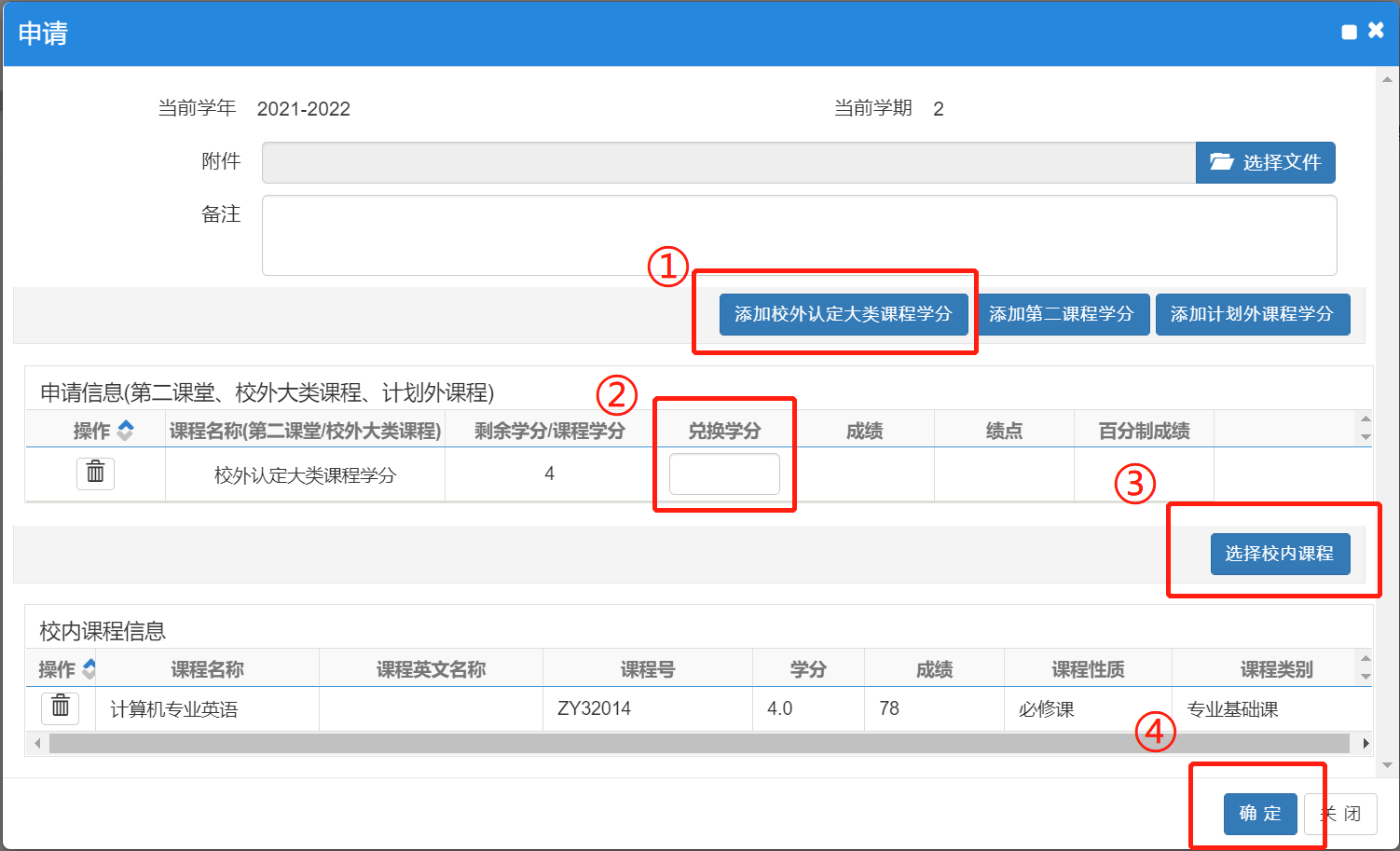Click the 百分制成绩 column header
The height and width of the screenshot is (851, 1400).
click(1144, 431)
